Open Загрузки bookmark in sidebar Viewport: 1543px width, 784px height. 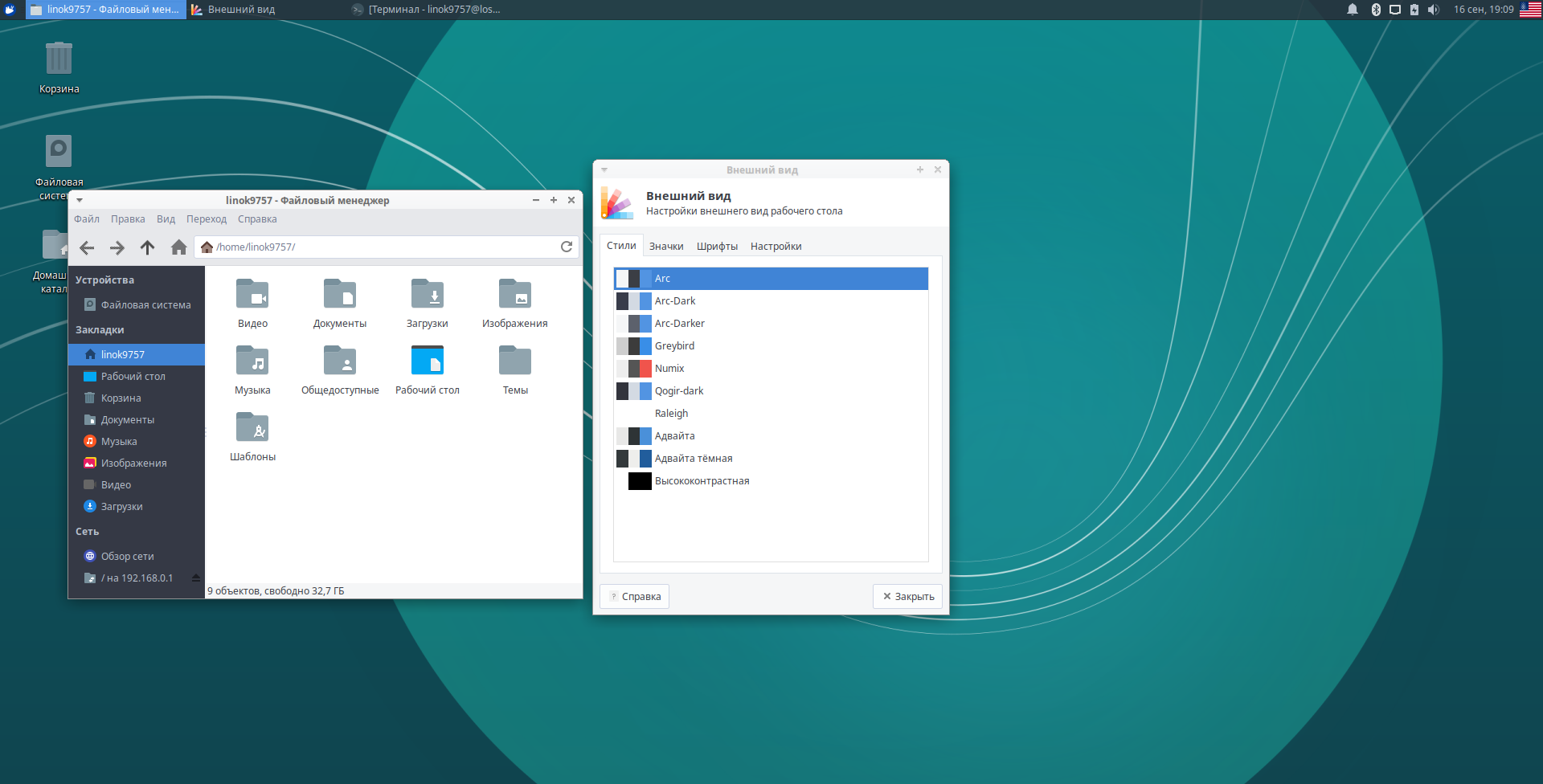[137, 507]
